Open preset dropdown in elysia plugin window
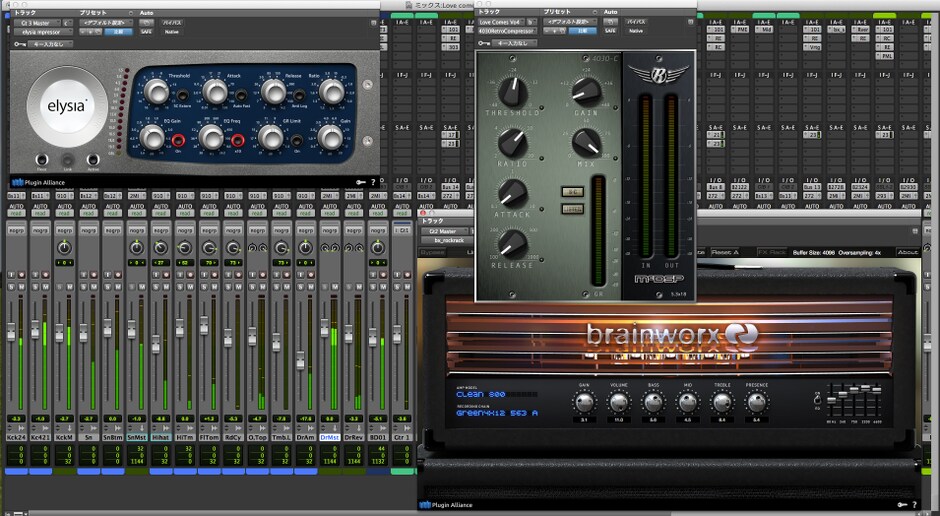Image resolution: width=940 pixels, height=516 pixels. pos(106,23)
